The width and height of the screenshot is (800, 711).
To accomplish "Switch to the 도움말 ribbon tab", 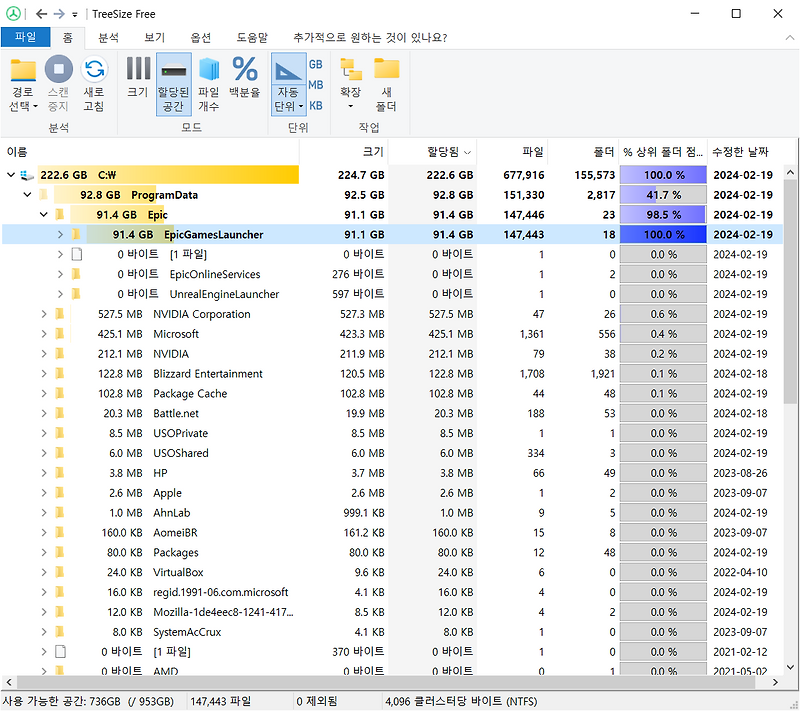I will pos(252,38).
